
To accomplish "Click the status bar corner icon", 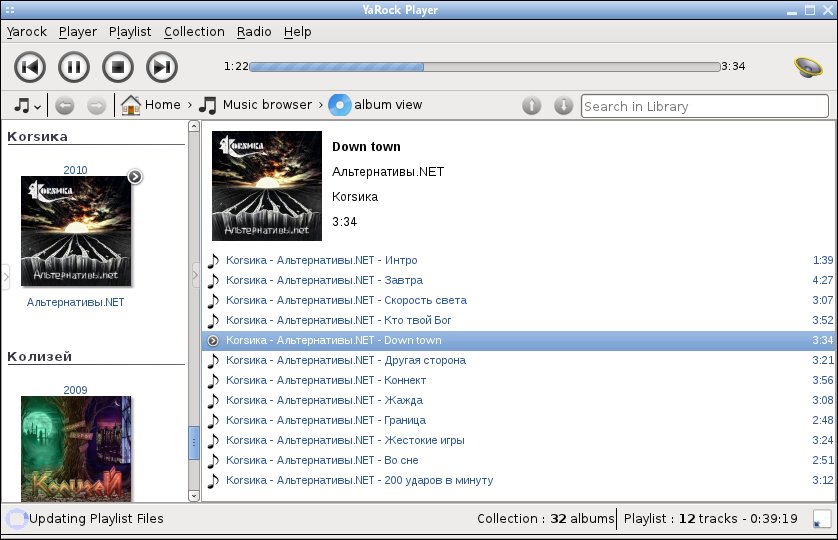I will point(822,519).
